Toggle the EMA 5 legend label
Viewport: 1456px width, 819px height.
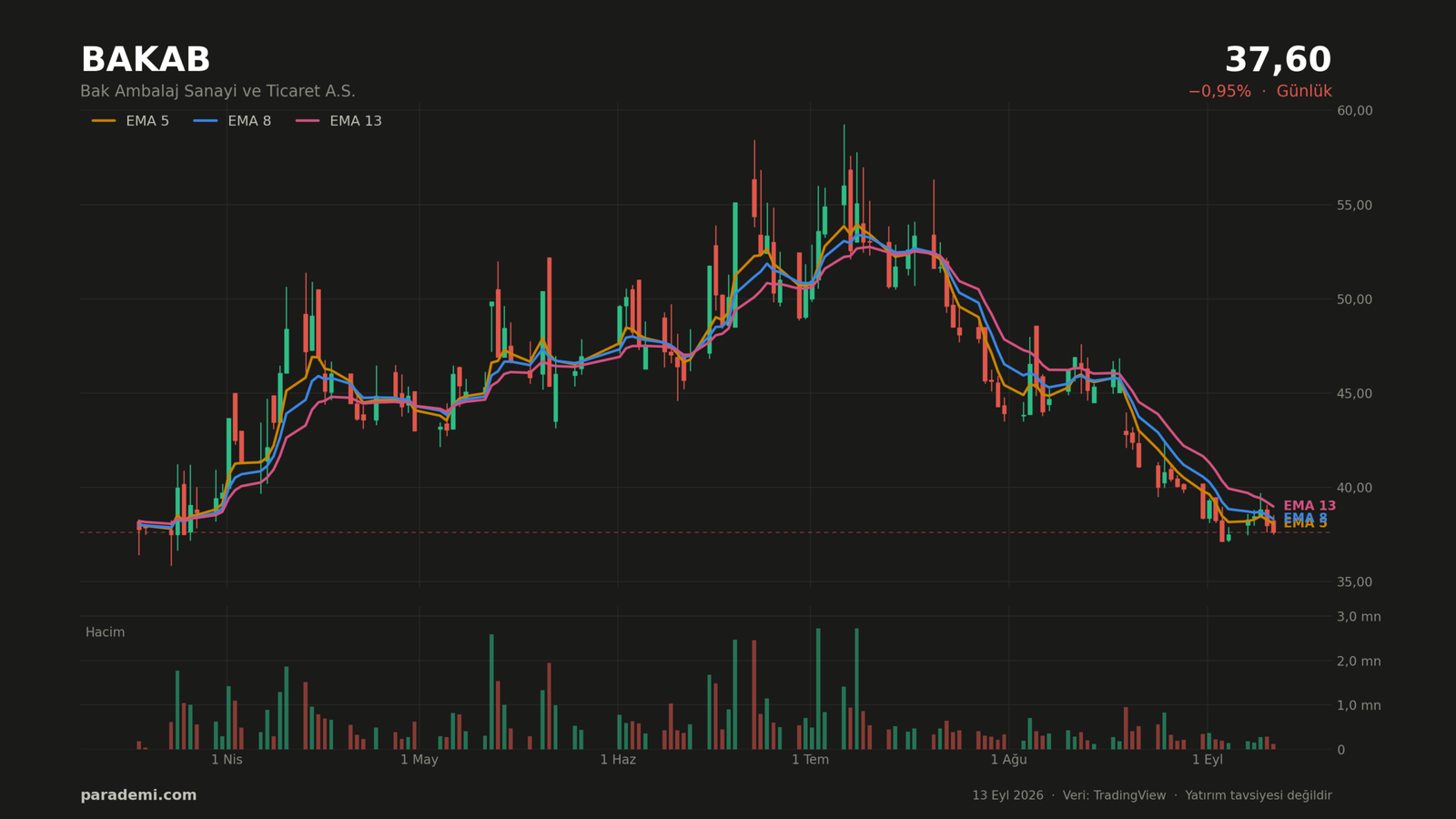(147, 121)
